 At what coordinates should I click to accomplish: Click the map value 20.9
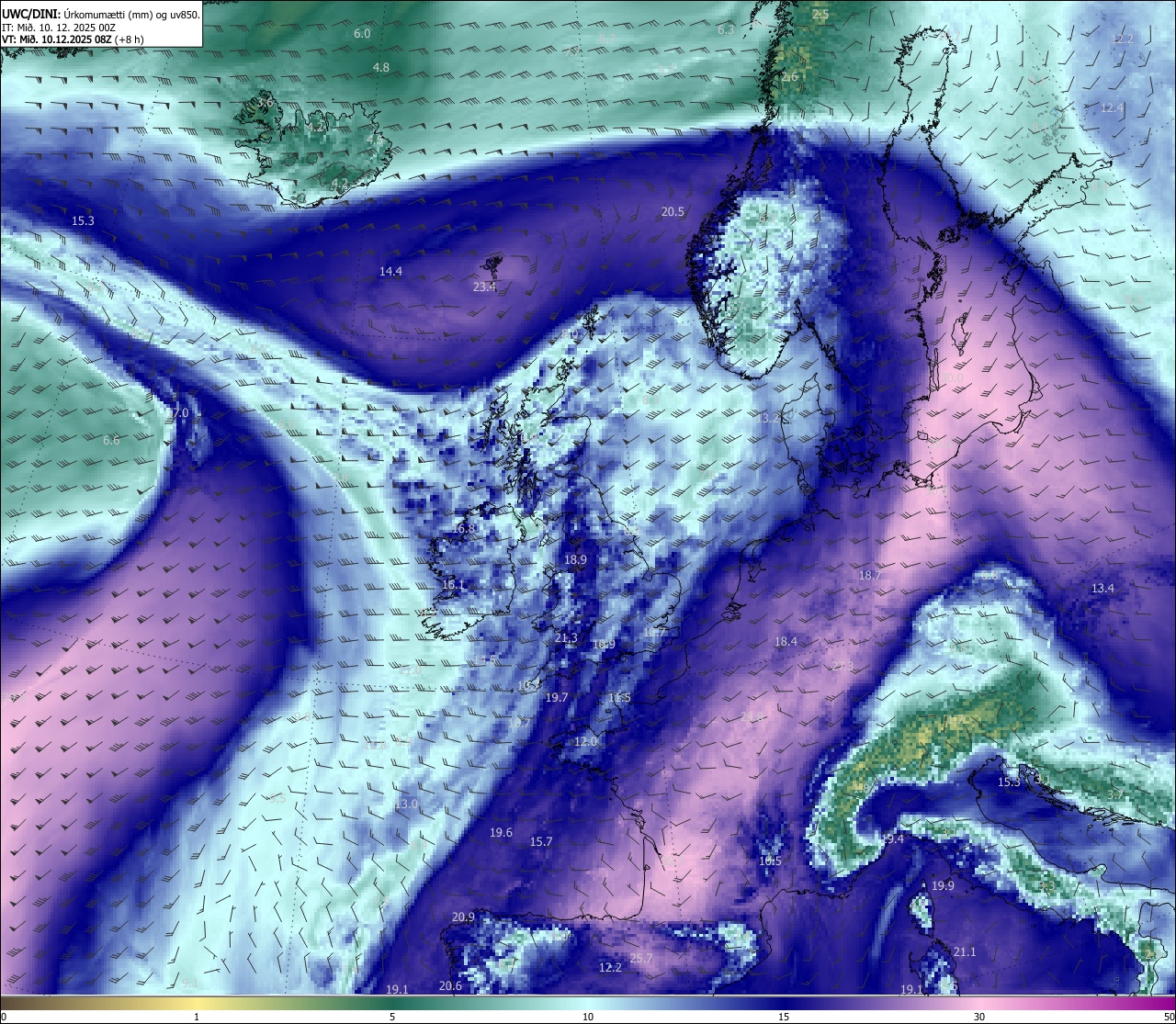click(463, 917)
